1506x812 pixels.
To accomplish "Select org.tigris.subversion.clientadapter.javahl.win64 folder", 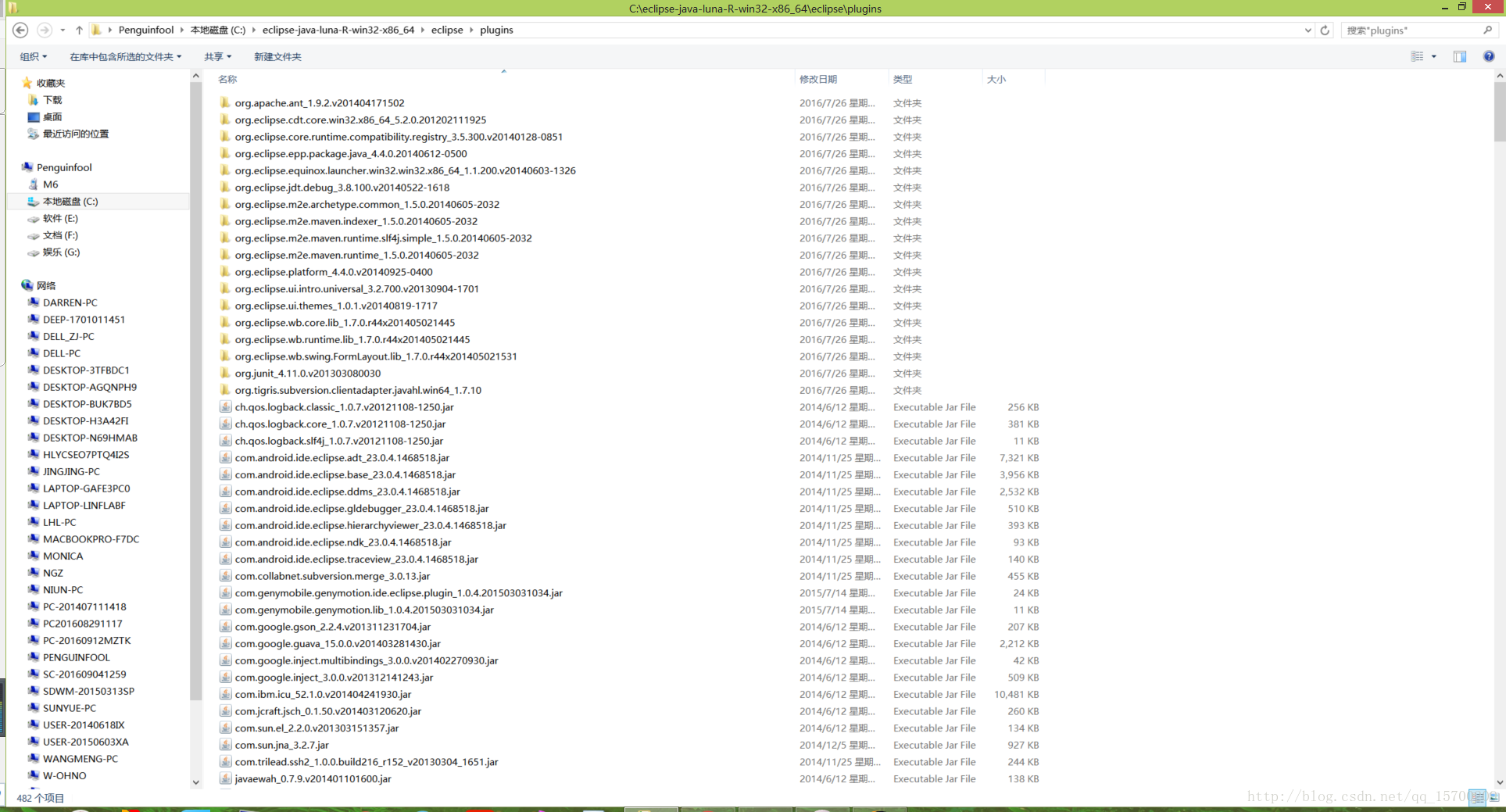I will click(358, 390).
